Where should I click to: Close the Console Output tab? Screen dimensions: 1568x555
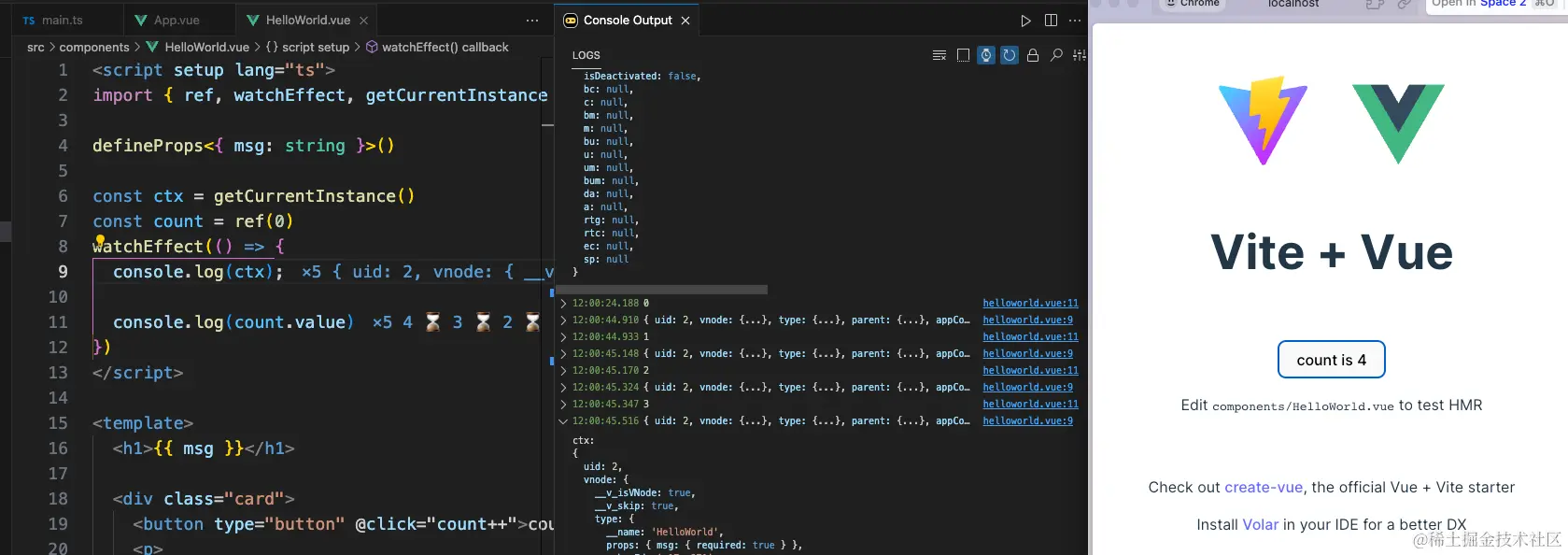pyautogui.click(x=685, y=21)
